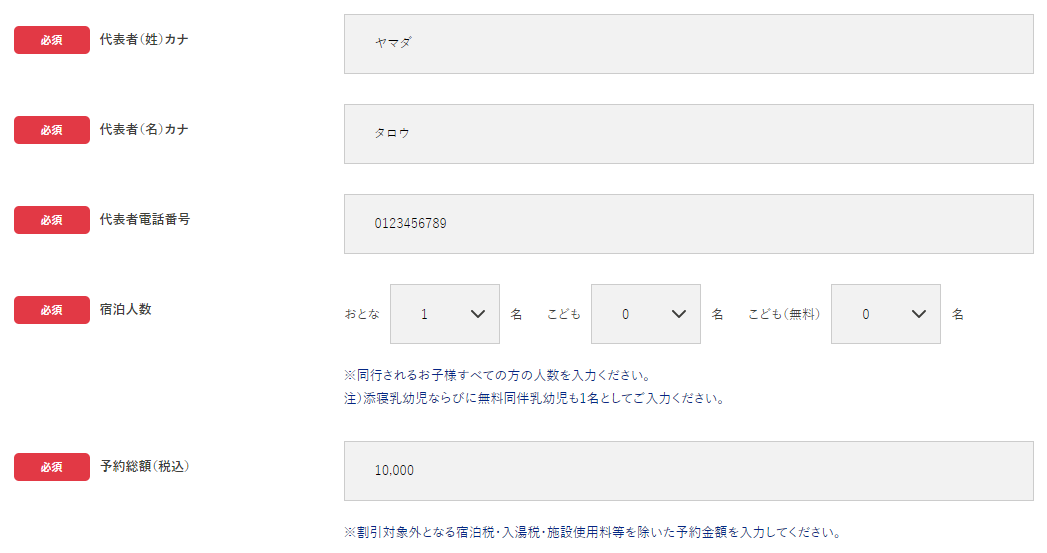Expand the こども count dropdown

[646, 314]
